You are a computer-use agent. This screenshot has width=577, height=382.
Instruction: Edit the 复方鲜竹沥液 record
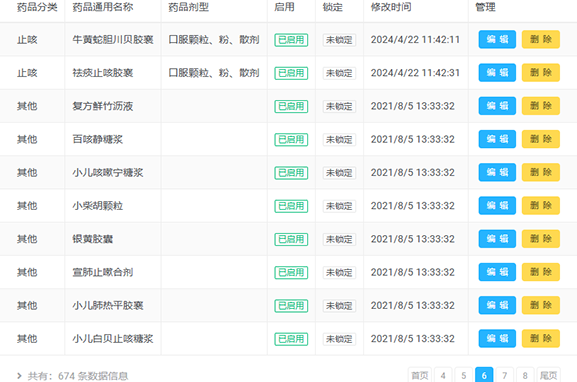(x=497, y=106)
